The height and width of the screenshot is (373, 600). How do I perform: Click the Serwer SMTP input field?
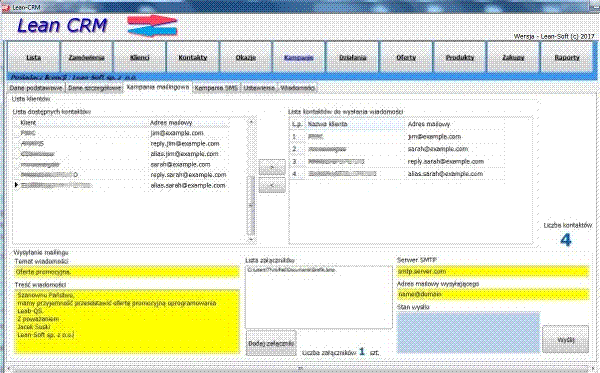point(493,271)
